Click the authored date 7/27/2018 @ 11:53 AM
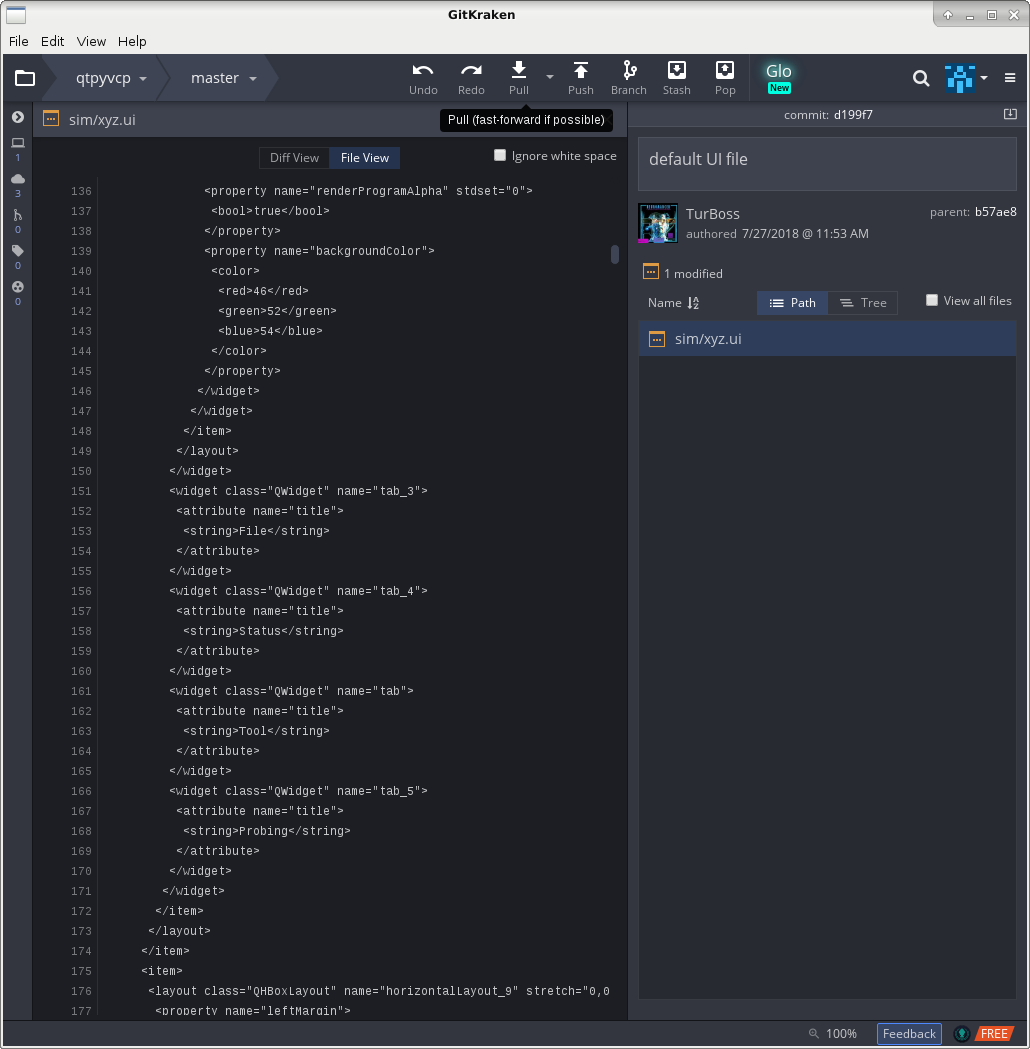This screenshot has height=1049, width=1030. click(805, 233)
